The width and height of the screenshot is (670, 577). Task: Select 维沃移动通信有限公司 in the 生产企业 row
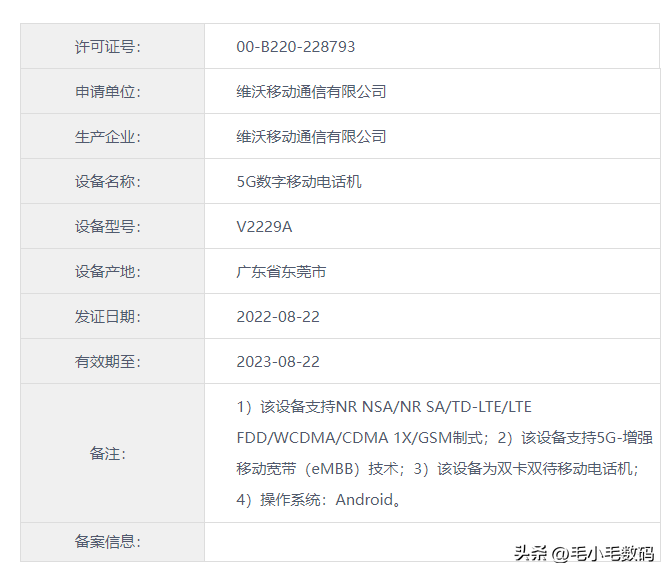(311, 137)
